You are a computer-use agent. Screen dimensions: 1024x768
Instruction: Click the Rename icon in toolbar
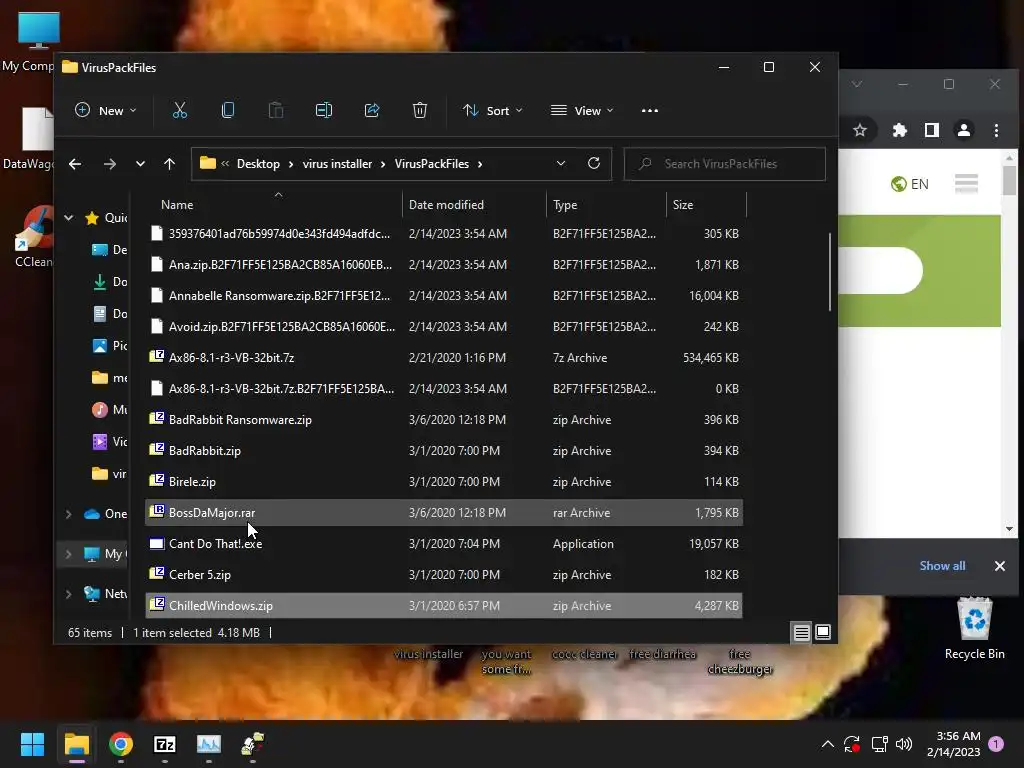click(x=324, y=110)
